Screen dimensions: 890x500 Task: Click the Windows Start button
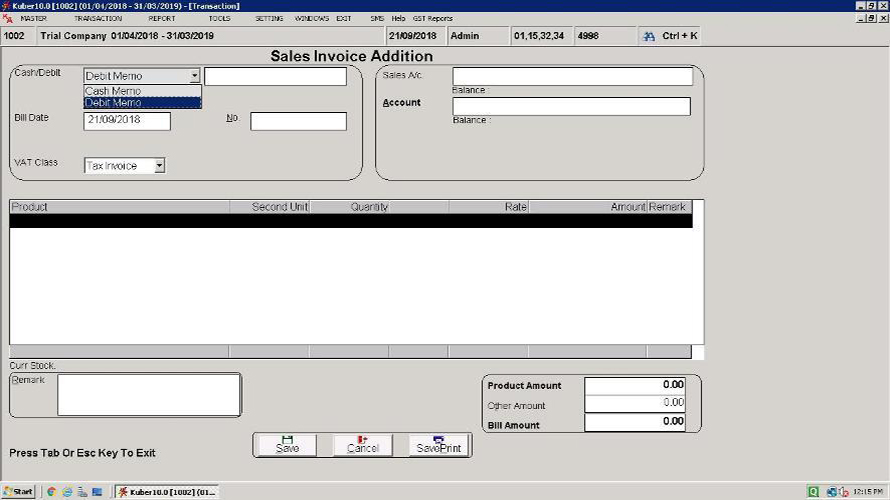coord(18,492)
